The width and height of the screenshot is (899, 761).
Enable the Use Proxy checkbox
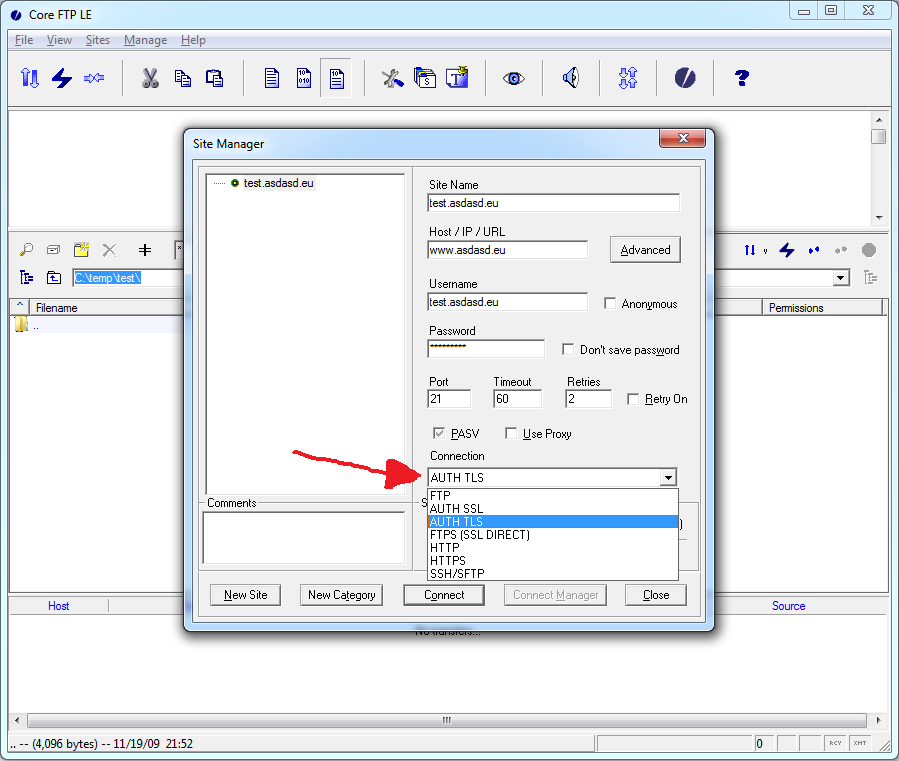click(511, 433)
